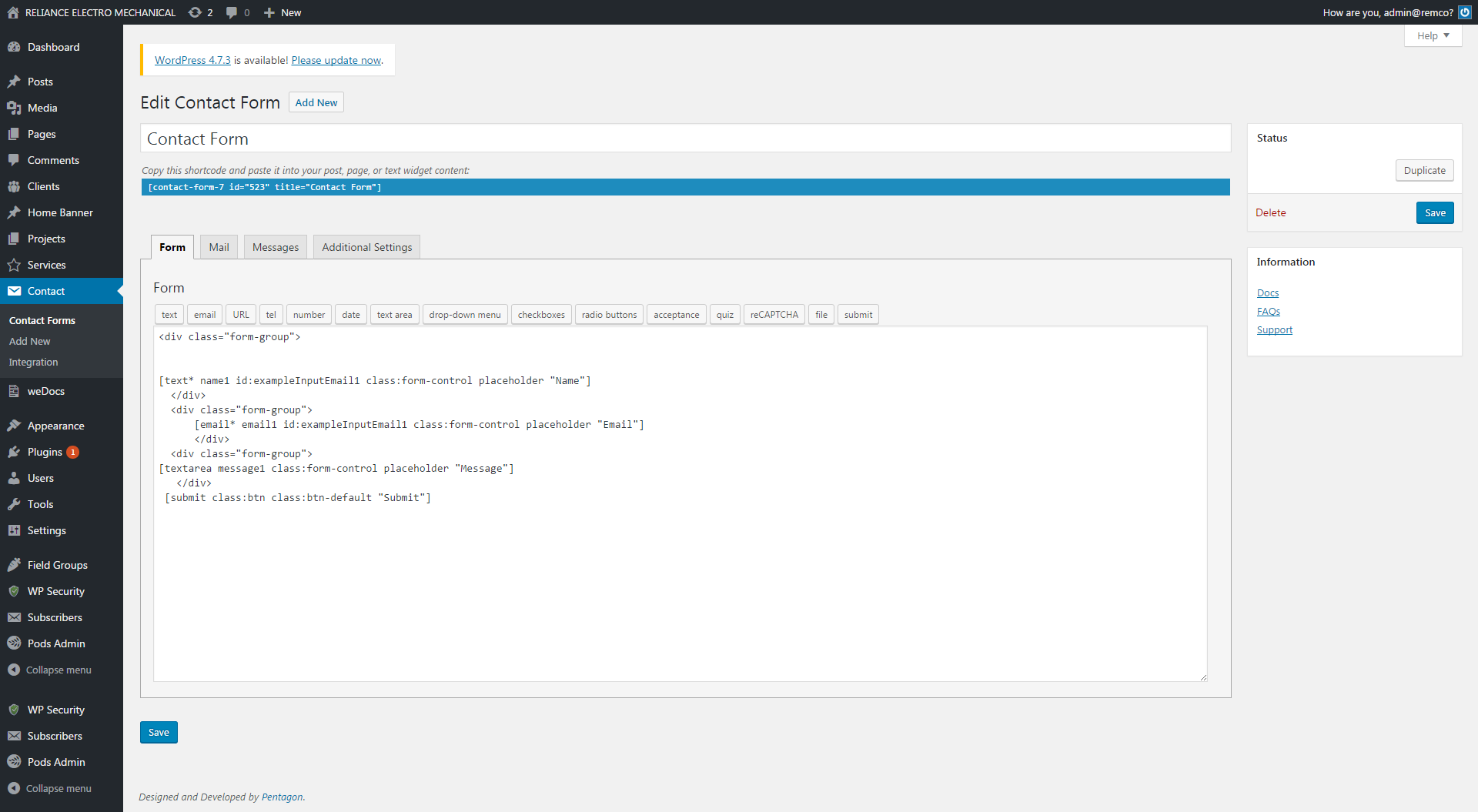Screen dimensions: 1478x812
Task: Open the Services star icon
Action: tap(14, 265)
